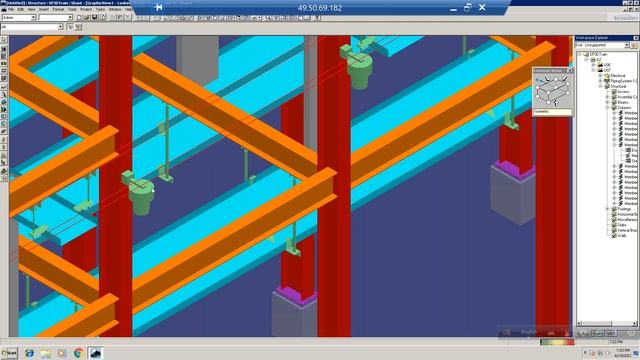
Task: Click the color gradient bar in the status area
Action: pos(557,342)
